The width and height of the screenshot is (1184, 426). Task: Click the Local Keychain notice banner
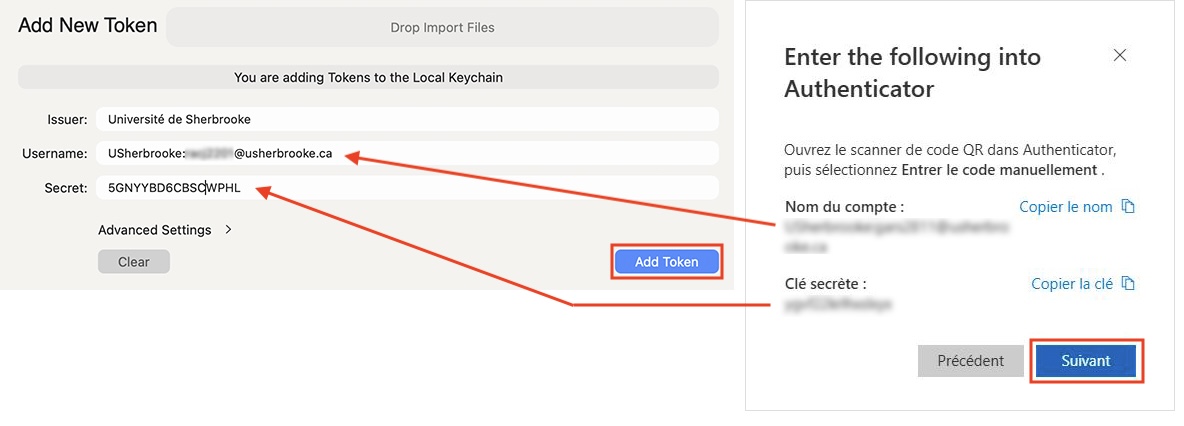(x=368, y=77)
